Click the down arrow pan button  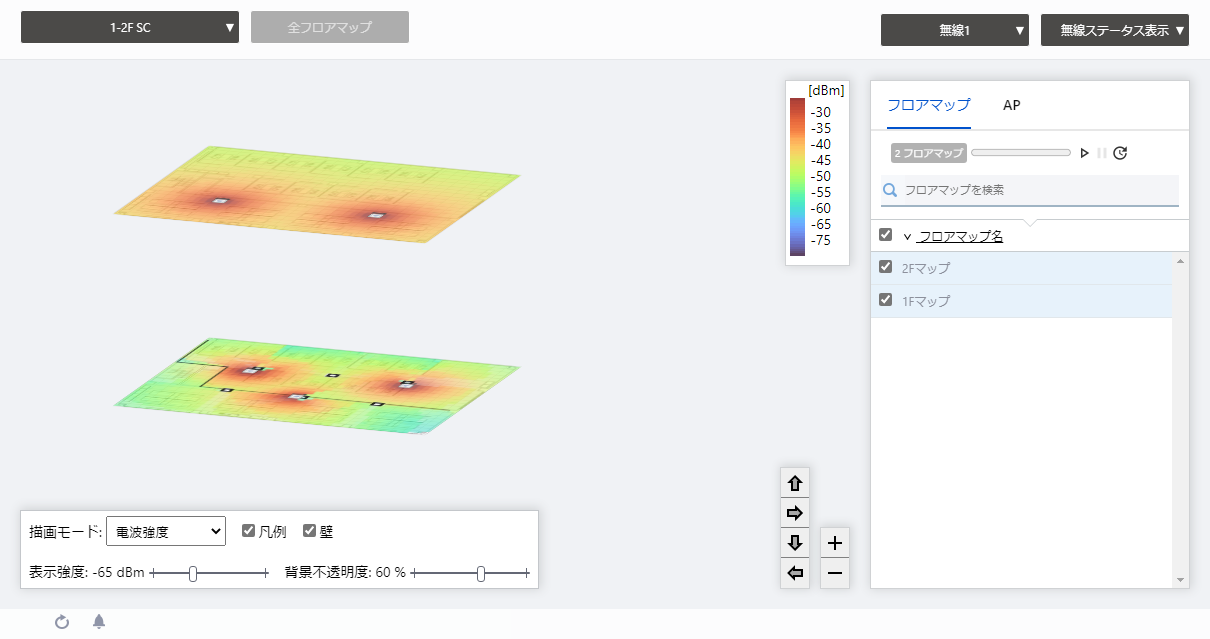pos(795,543)
